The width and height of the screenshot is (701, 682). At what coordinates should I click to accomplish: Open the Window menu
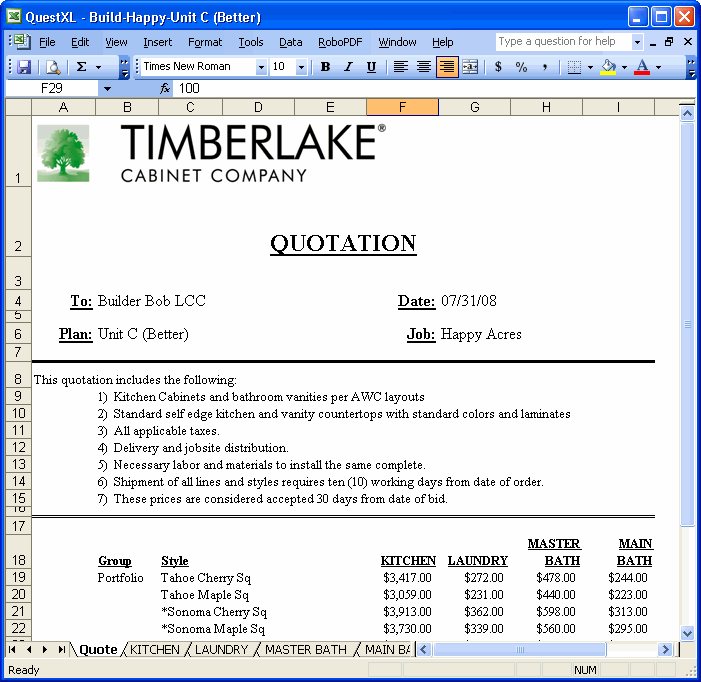tap(397, 42)
